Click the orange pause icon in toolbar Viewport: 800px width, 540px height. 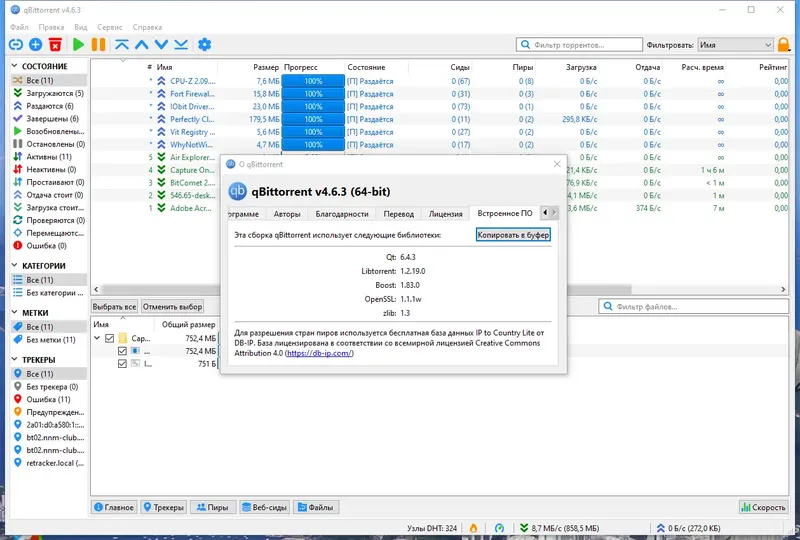pos(98,45)
